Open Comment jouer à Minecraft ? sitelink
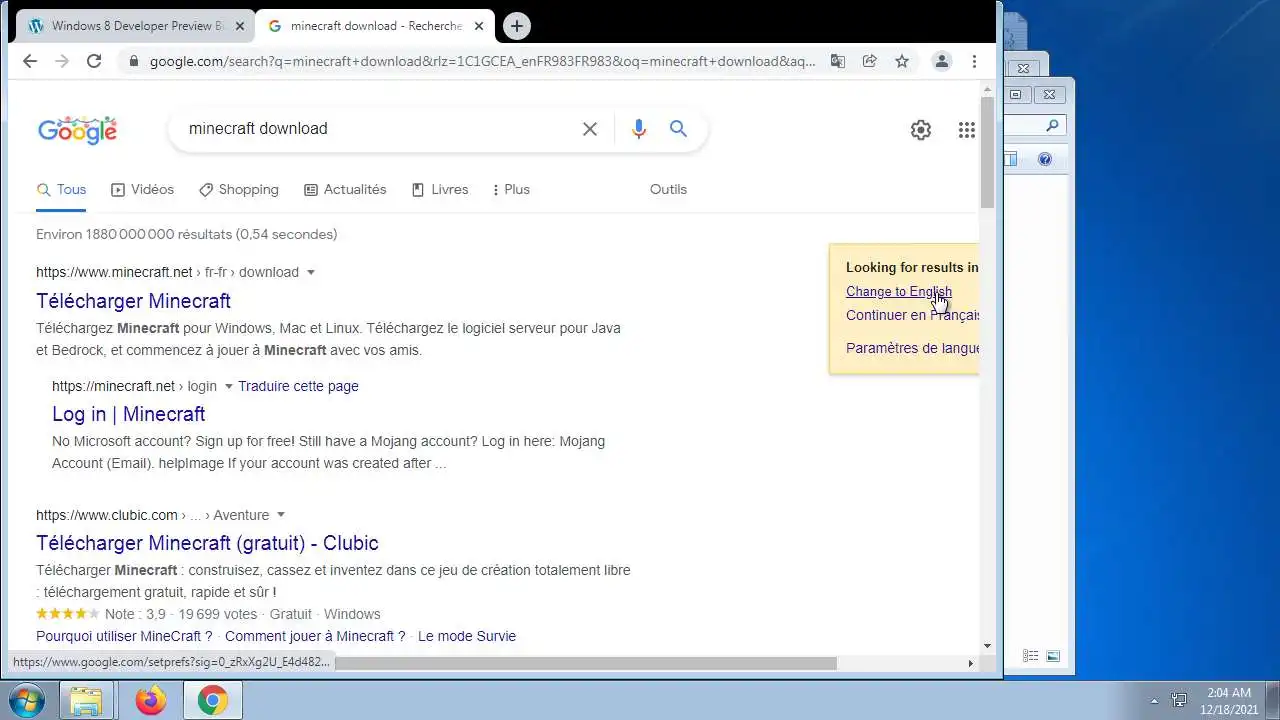This screenshot has height=720, width=1280. (x=315, y=636)
